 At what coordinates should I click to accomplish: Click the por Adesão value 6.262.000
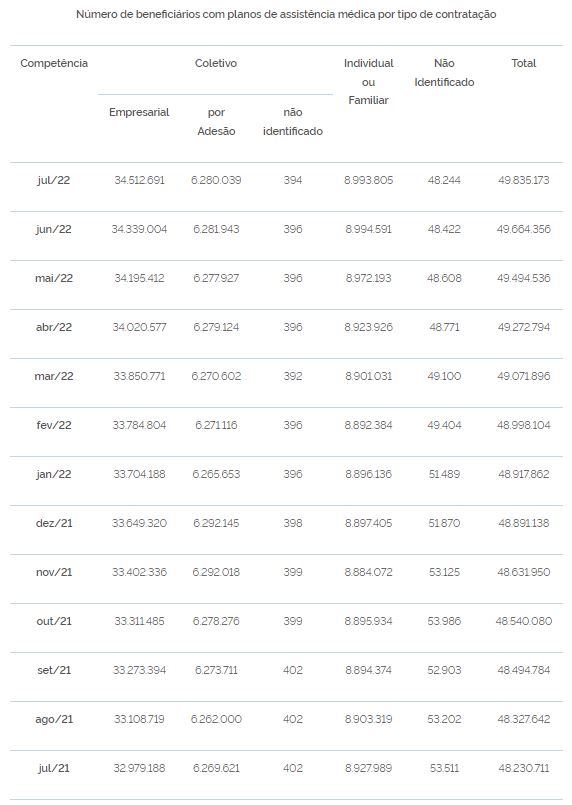[216, 719]
